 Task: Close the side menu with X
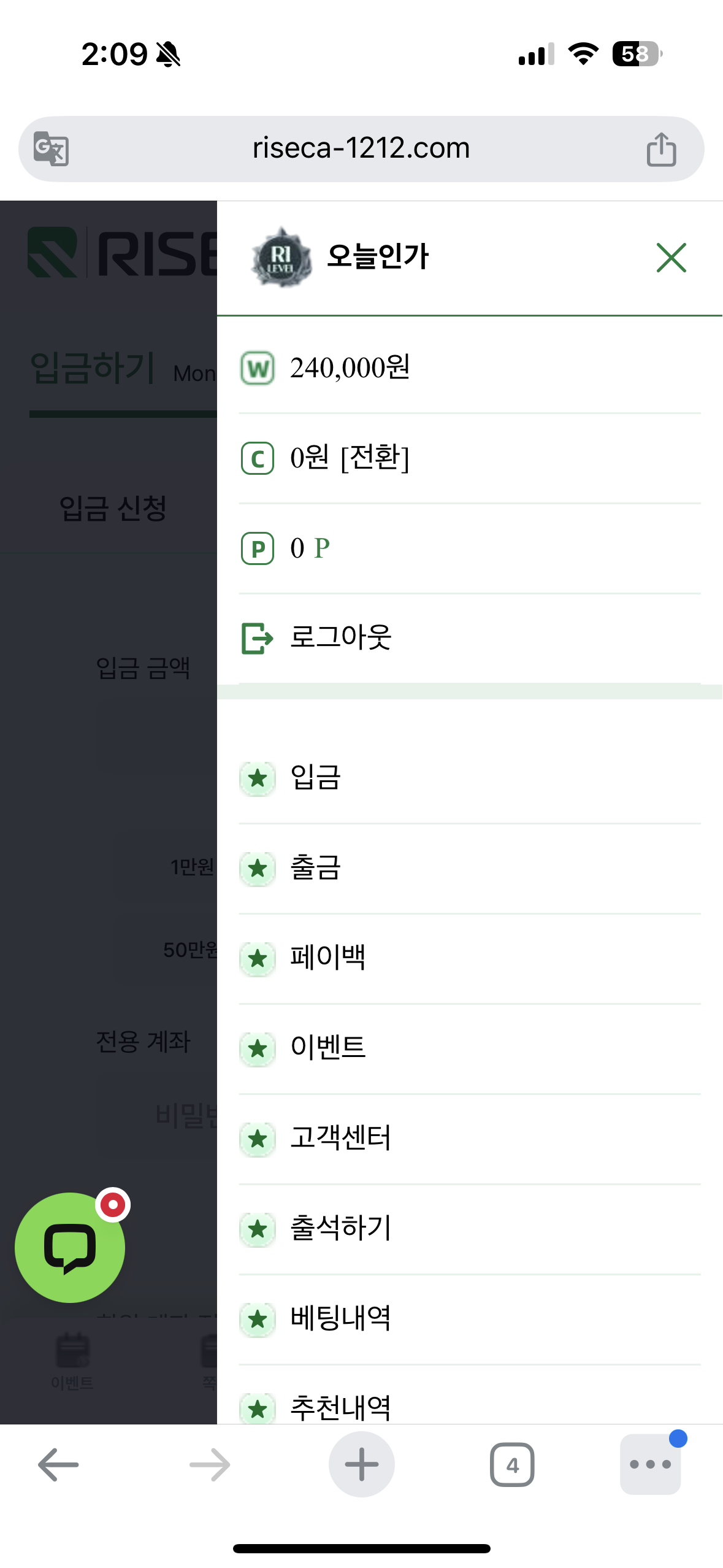coord(671,258)
